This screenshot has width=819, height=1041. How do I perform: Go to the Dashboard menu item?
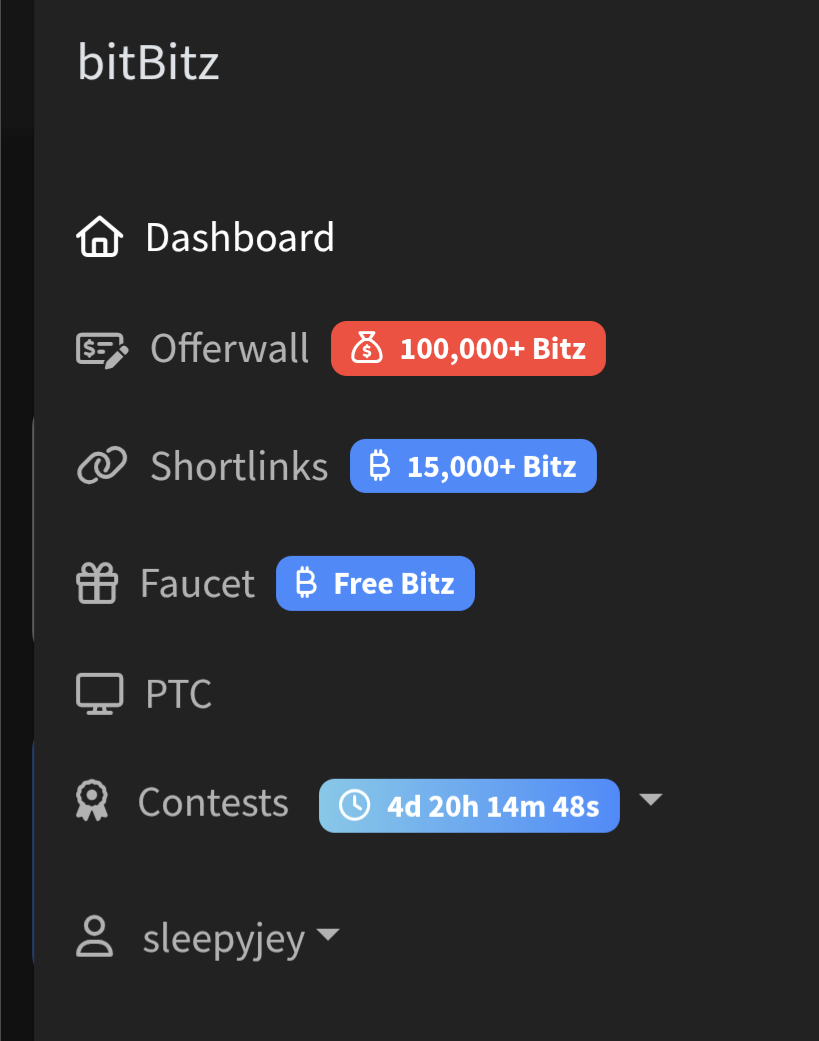205,237
